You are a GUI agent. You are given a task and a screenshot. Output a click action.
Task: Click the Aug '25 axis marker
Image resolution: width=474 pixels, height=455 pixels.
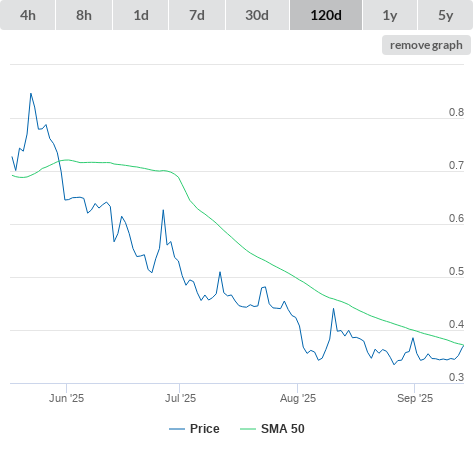coord(298,398)
